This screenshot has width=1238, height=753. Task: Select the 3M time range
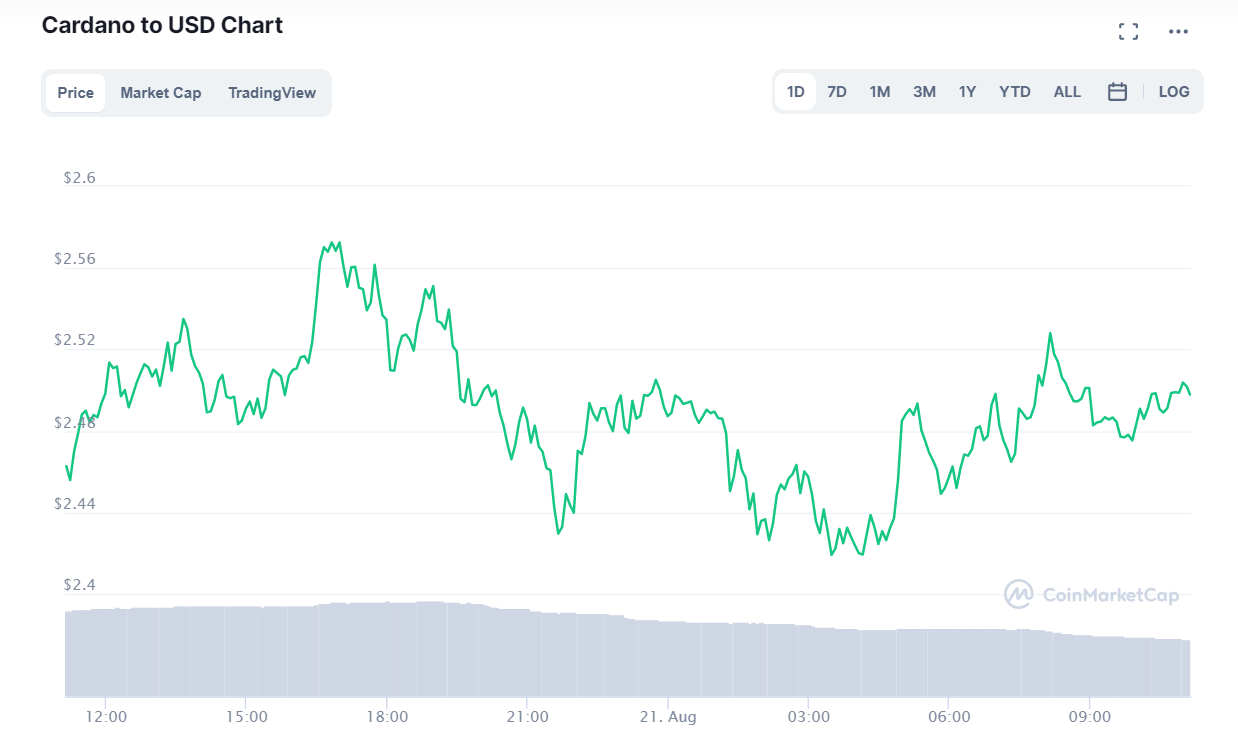pyautogui.click(x=923, y=91)
